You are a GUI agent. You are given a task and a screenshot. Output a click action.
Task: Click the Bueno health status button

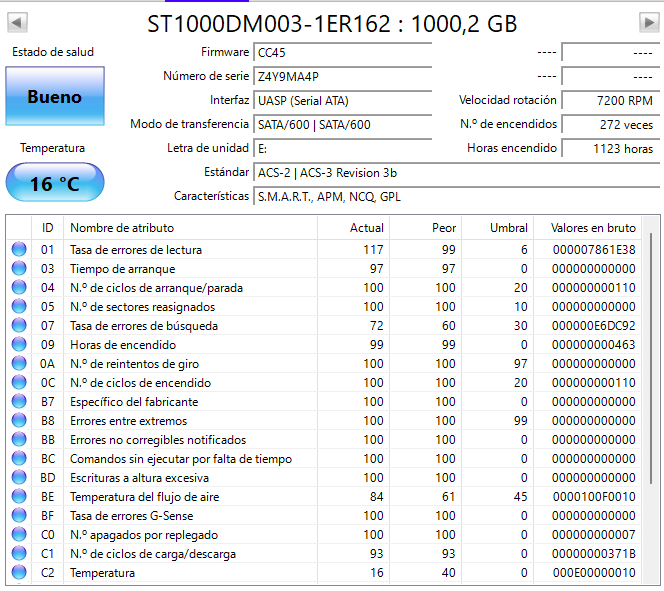[55, 96]
